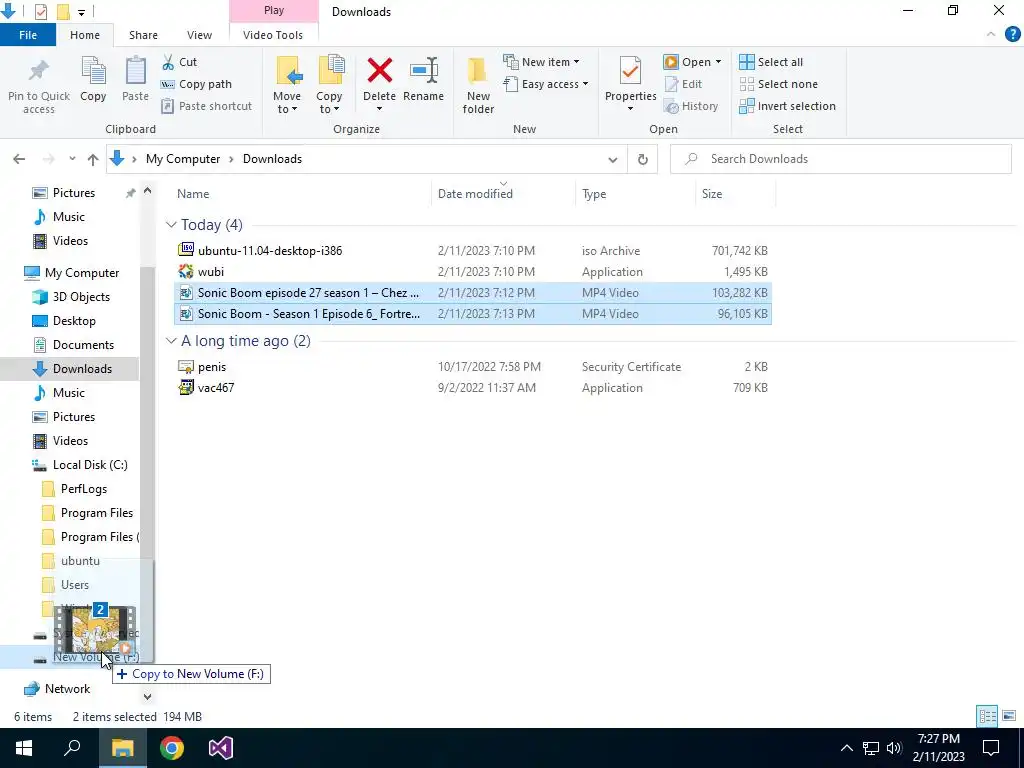Select the wubi application file

point(473,272)
